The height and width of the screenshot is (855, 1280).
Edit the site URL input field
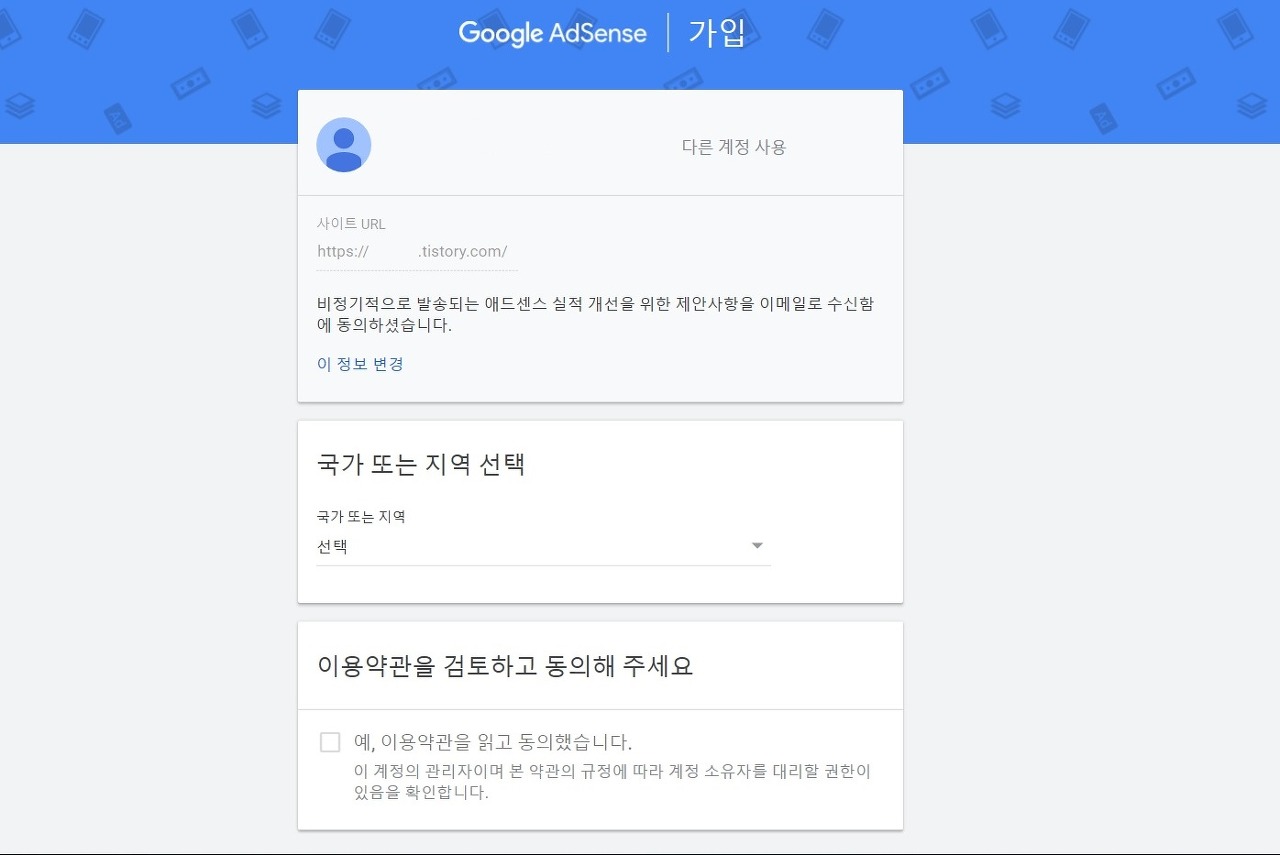(417, 252)
